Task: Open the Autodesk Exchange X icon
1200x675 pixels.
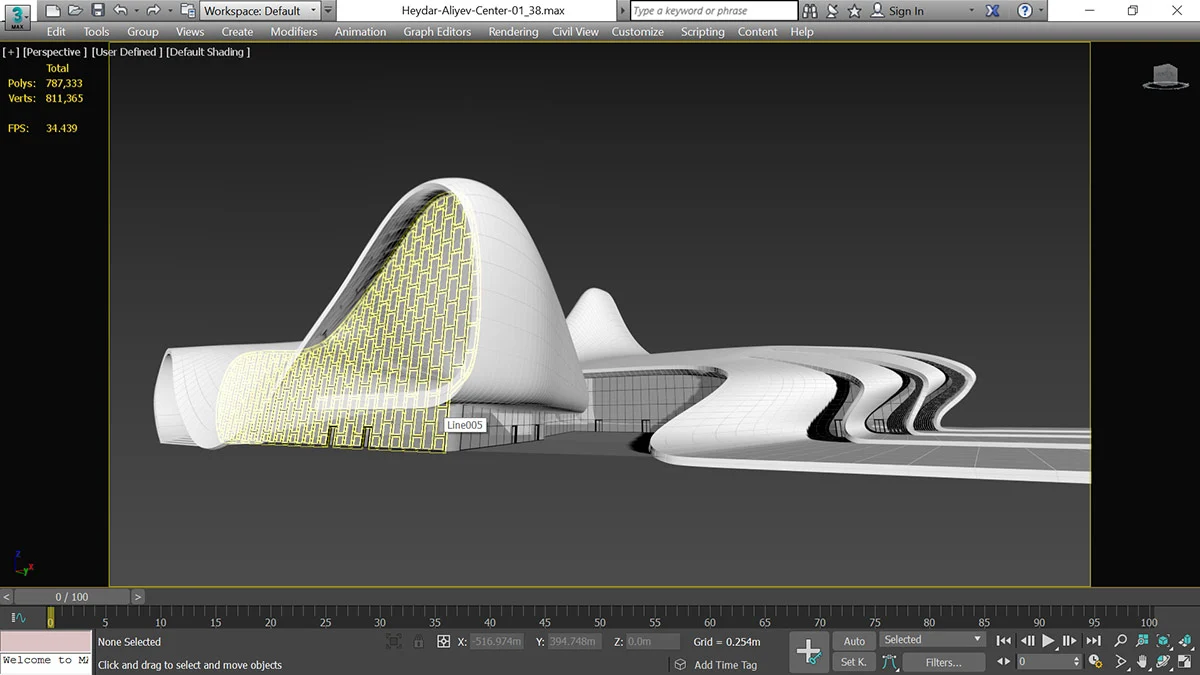Action: (x=992, y=11)
